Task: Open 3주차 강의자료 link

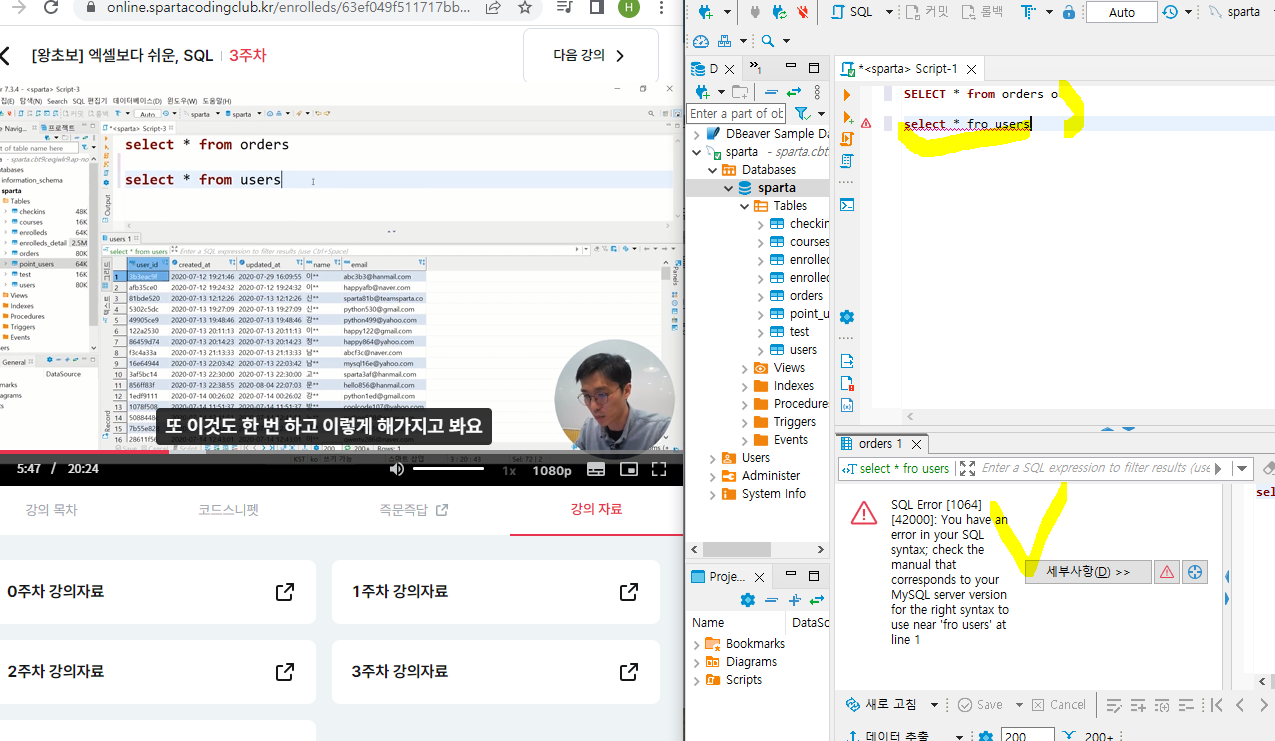Action: point(496,671)
